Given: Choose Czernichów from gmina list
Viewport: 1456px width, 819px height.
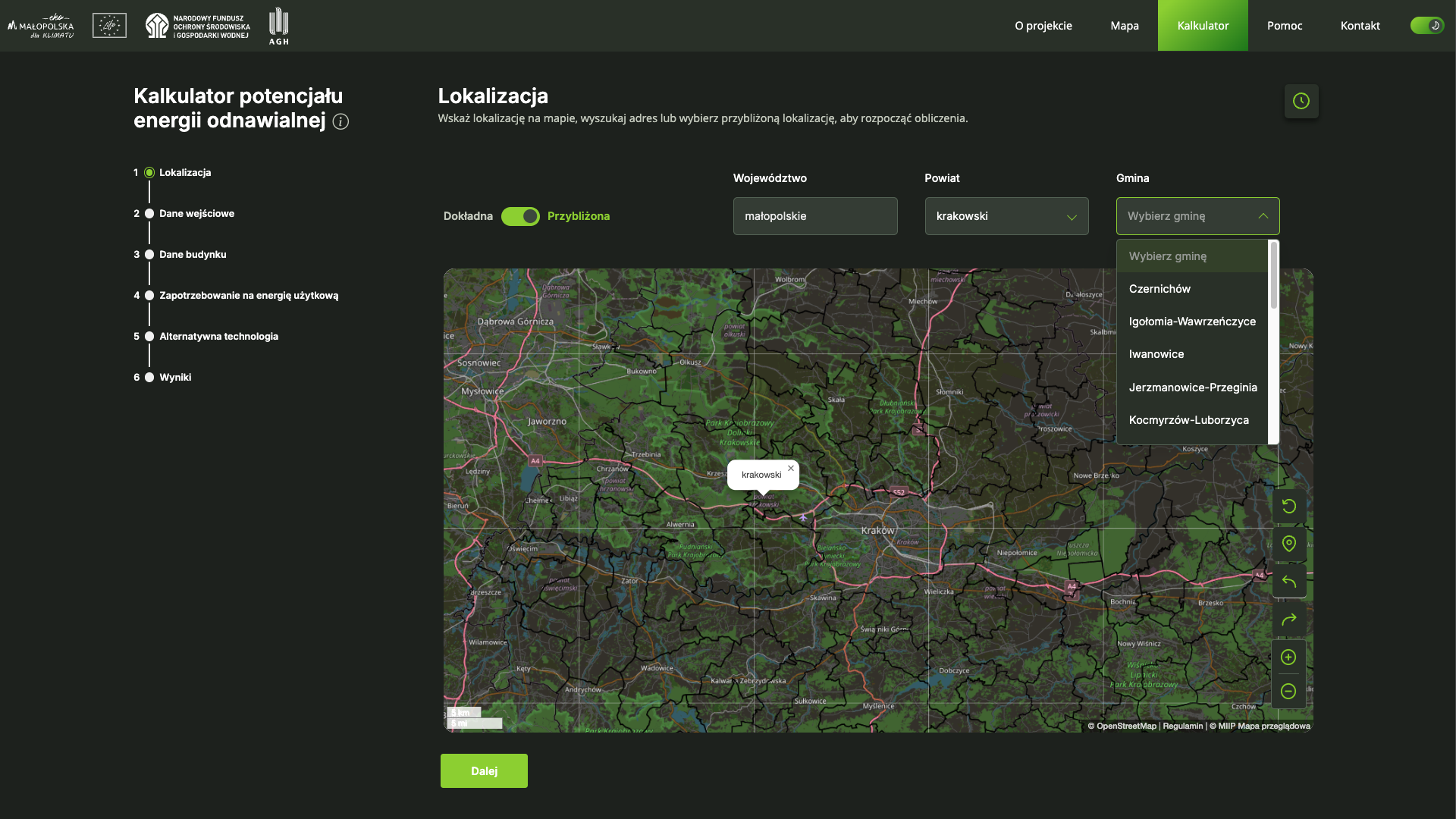Looking at the screenshot, I should tap(1192, 289).
